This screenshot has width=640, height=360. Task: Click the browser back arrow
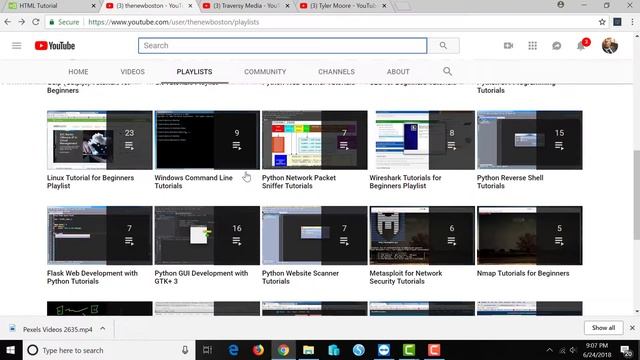coord(8,22)
